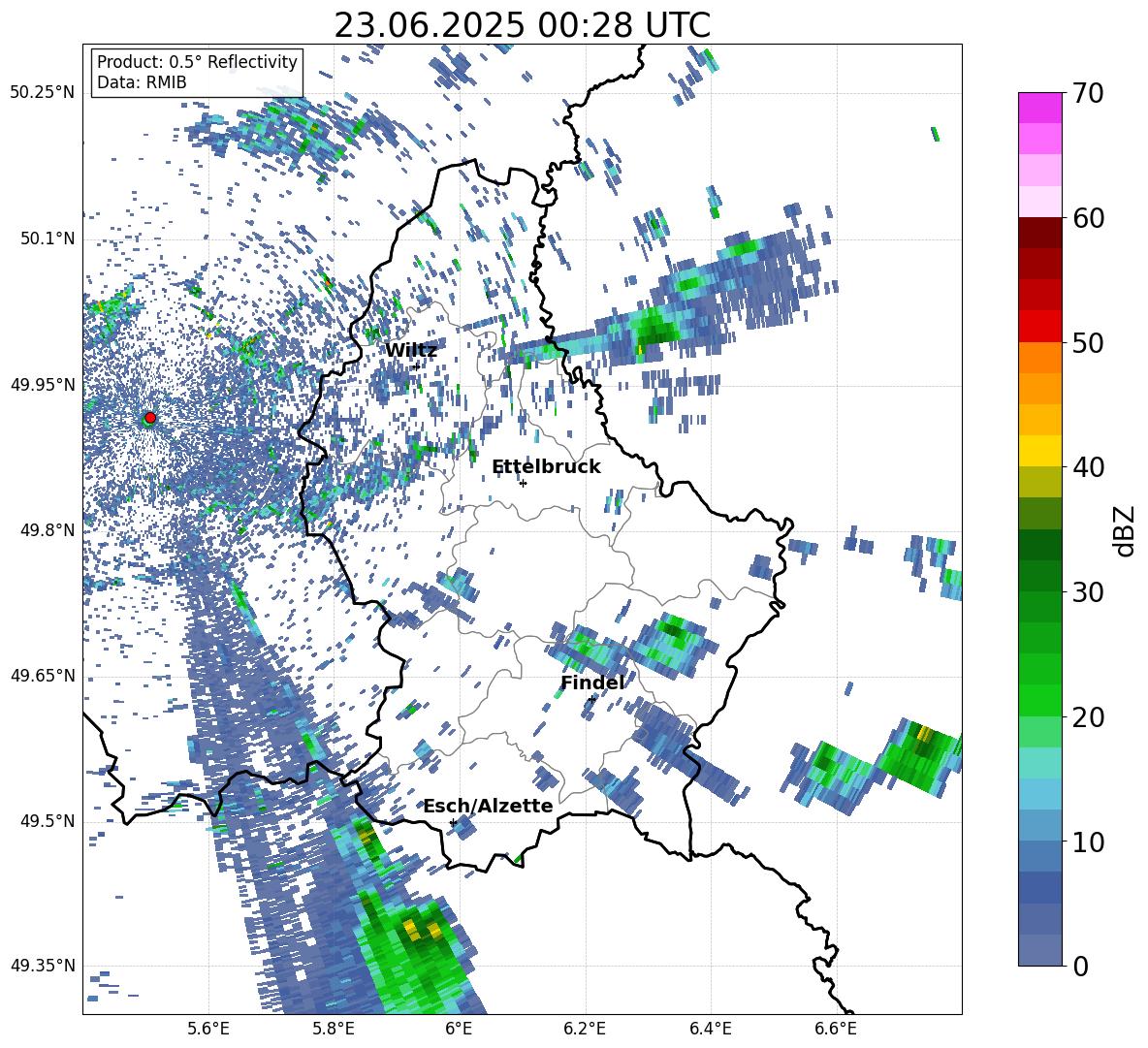Viewport: 1148px width, 1048px height.
Task: Click the bright red colorbar swatch near 50
Action: tap(1039, 327)
